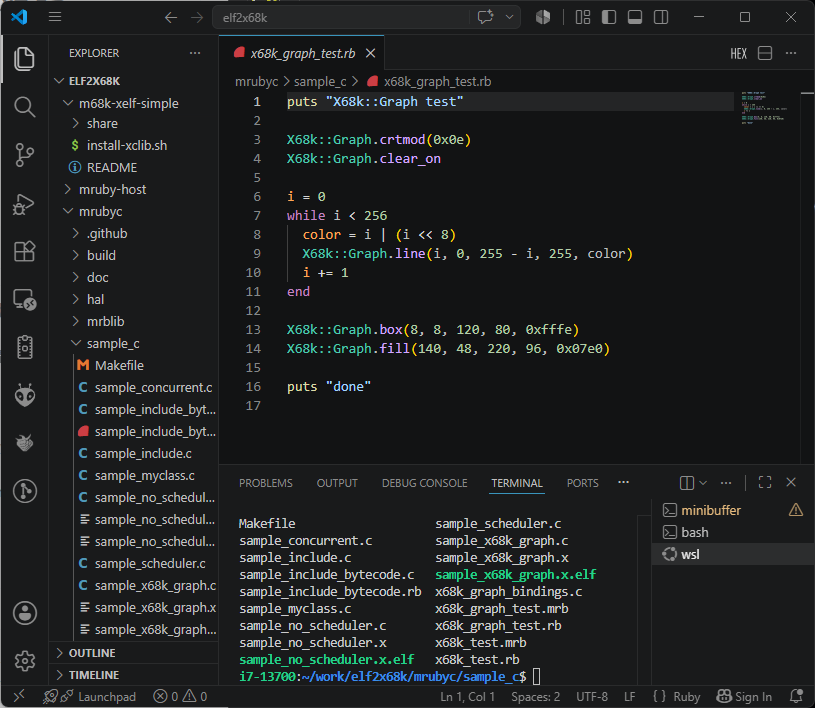Switch to the OUTPUT panel tab

(337, 483)
